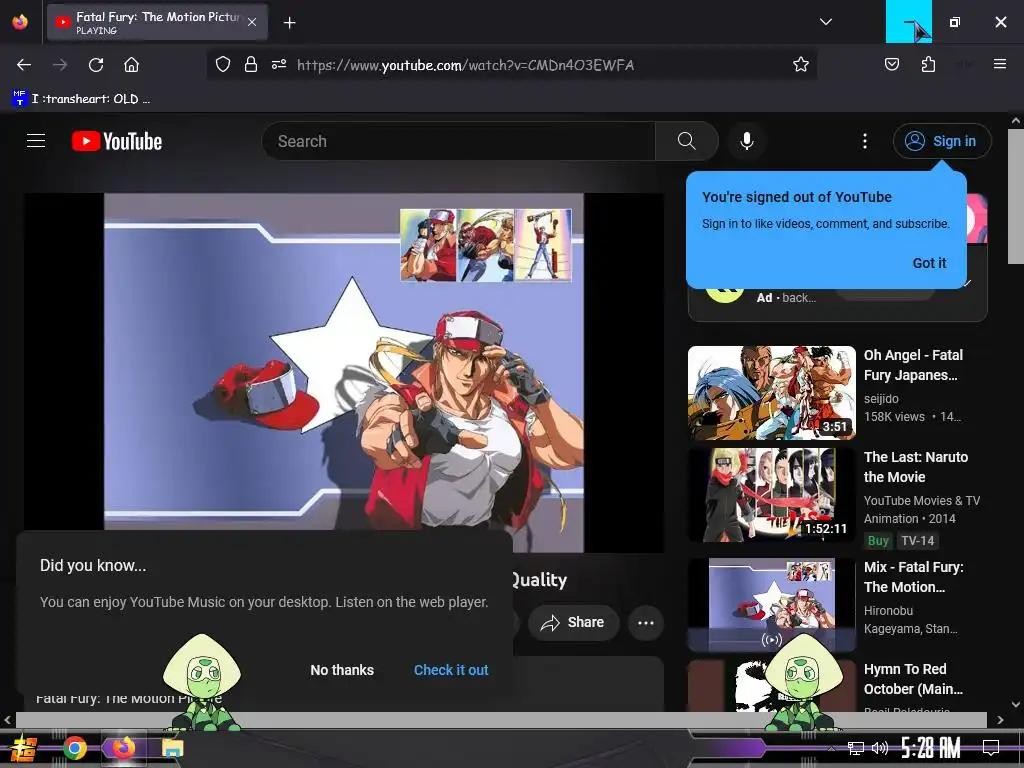
Task: Open the Firefox home page
Action: 131,65
